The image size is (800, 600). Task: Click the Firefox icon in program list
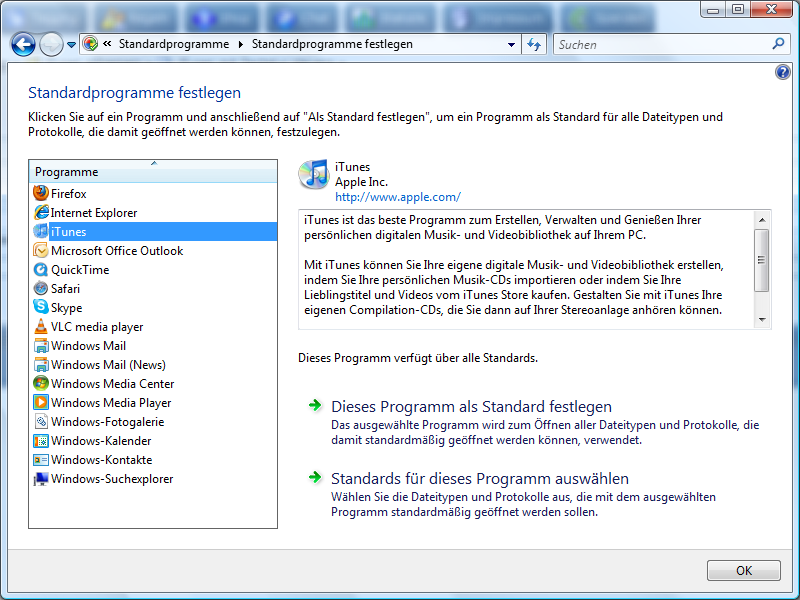click(41, 193)
